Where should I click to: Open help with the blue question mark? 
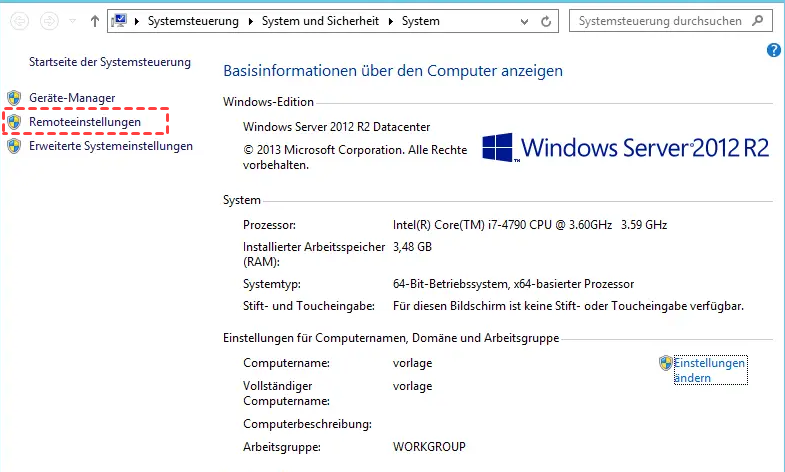(x=773, y=50)
